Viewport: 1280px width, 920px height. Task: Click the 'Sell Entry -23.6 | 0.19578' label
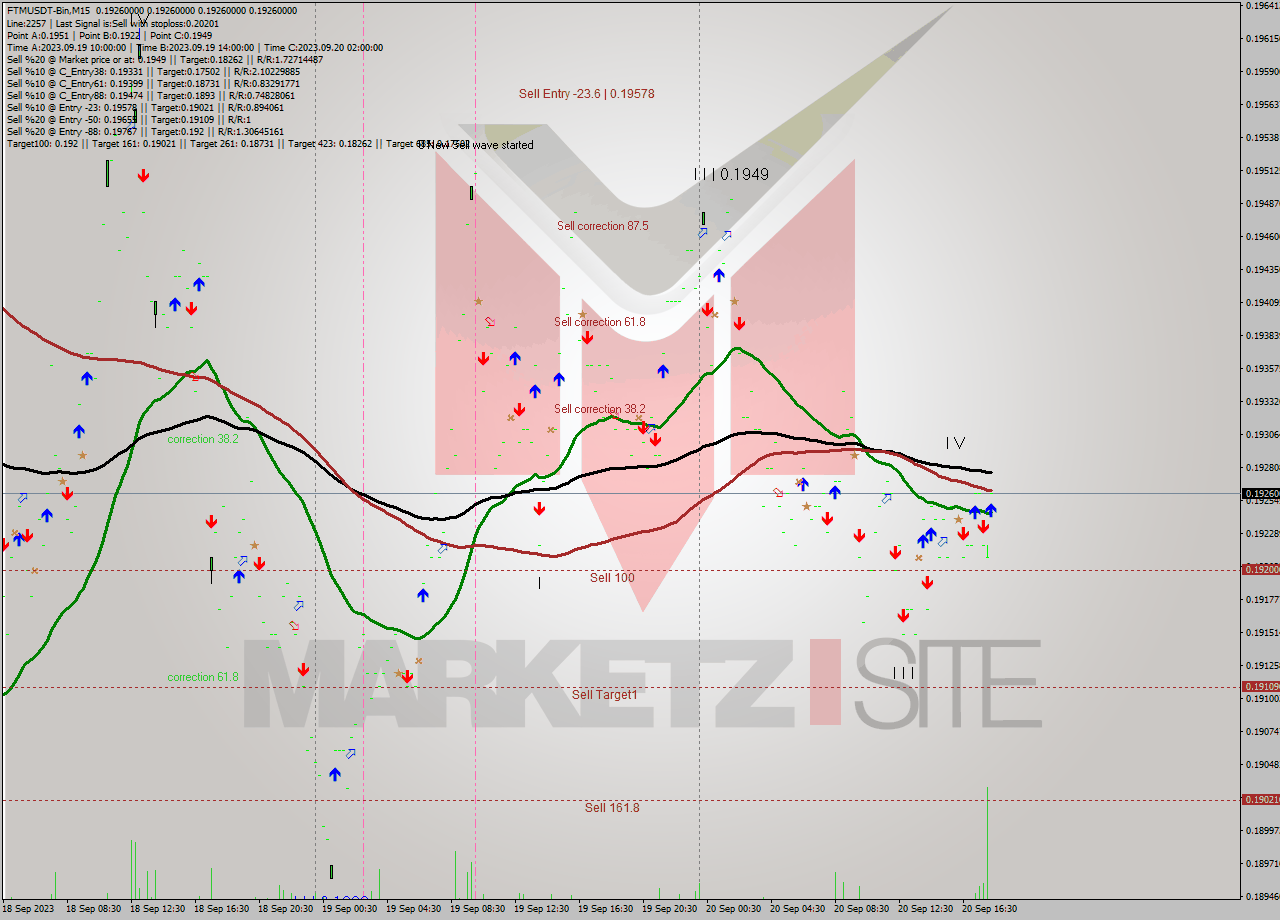[586, 94]
